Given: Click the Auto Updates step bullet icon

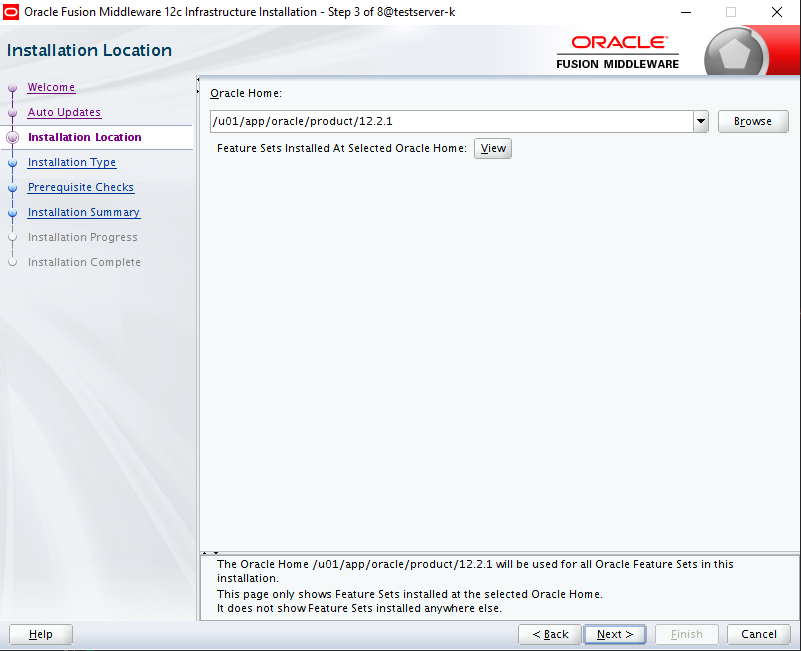Looking at the screenshot, I should 13,113.
